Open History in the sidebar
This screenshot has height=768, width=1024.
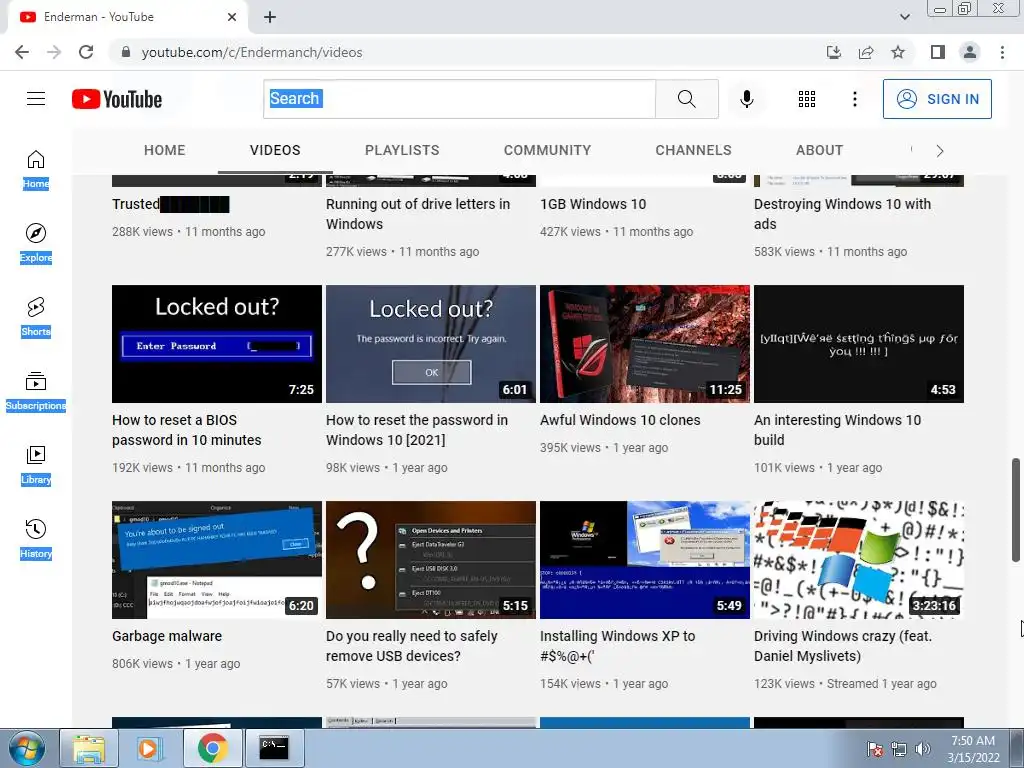tap(36, 539)
